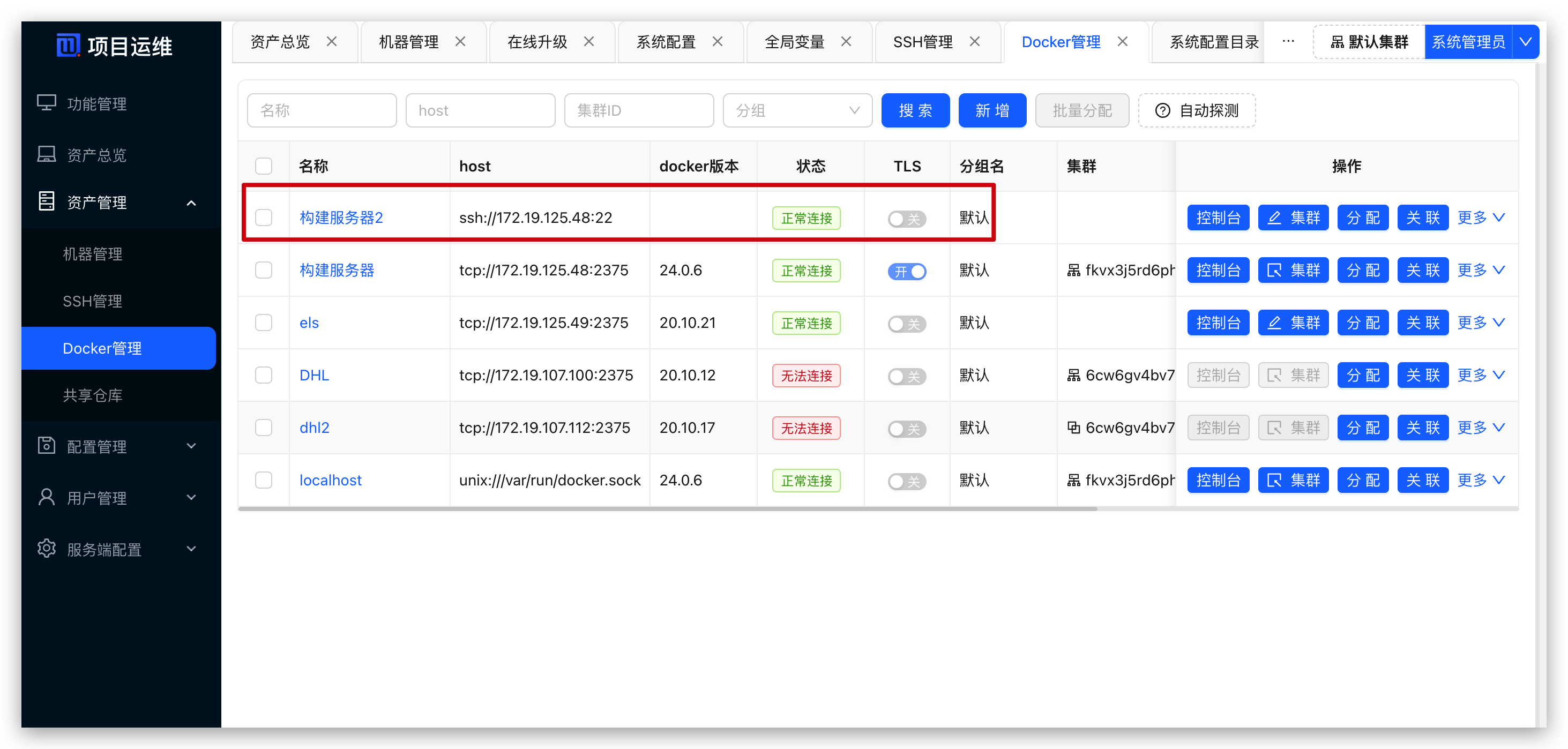
Task: Expand 更多 menu for localhost row
Action: pyautogui.click(x=1480, y=480)
